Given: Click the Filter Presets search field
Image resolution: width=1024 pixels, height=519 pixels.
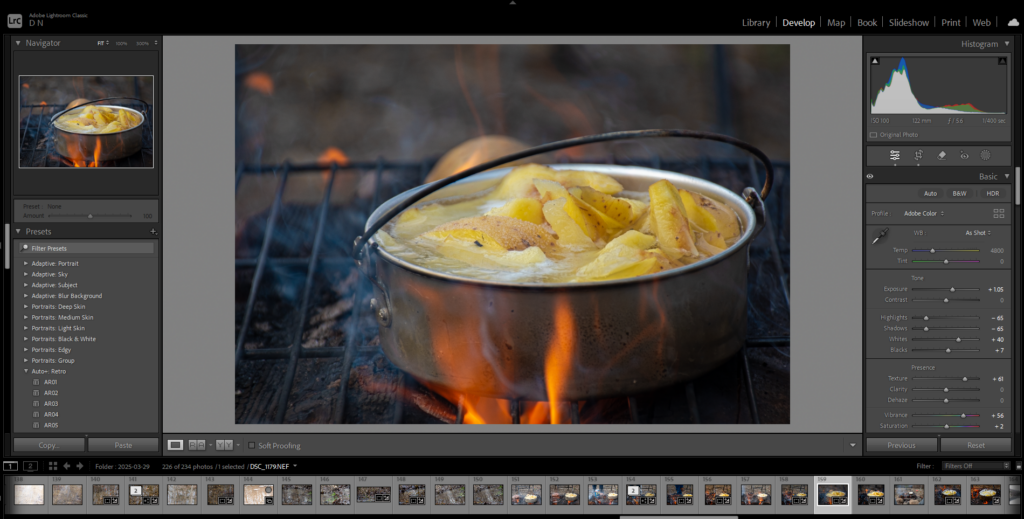Looking at the screenshot, I should (87, 248).
